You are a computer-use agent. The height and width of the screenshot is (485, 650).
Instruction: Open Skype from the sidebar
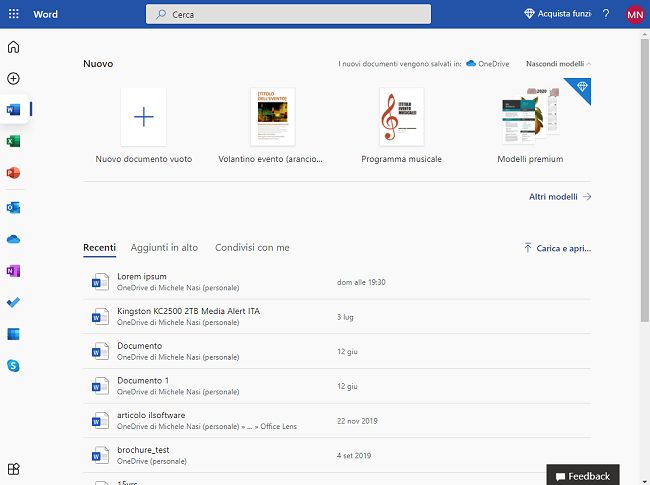[13, 366]
